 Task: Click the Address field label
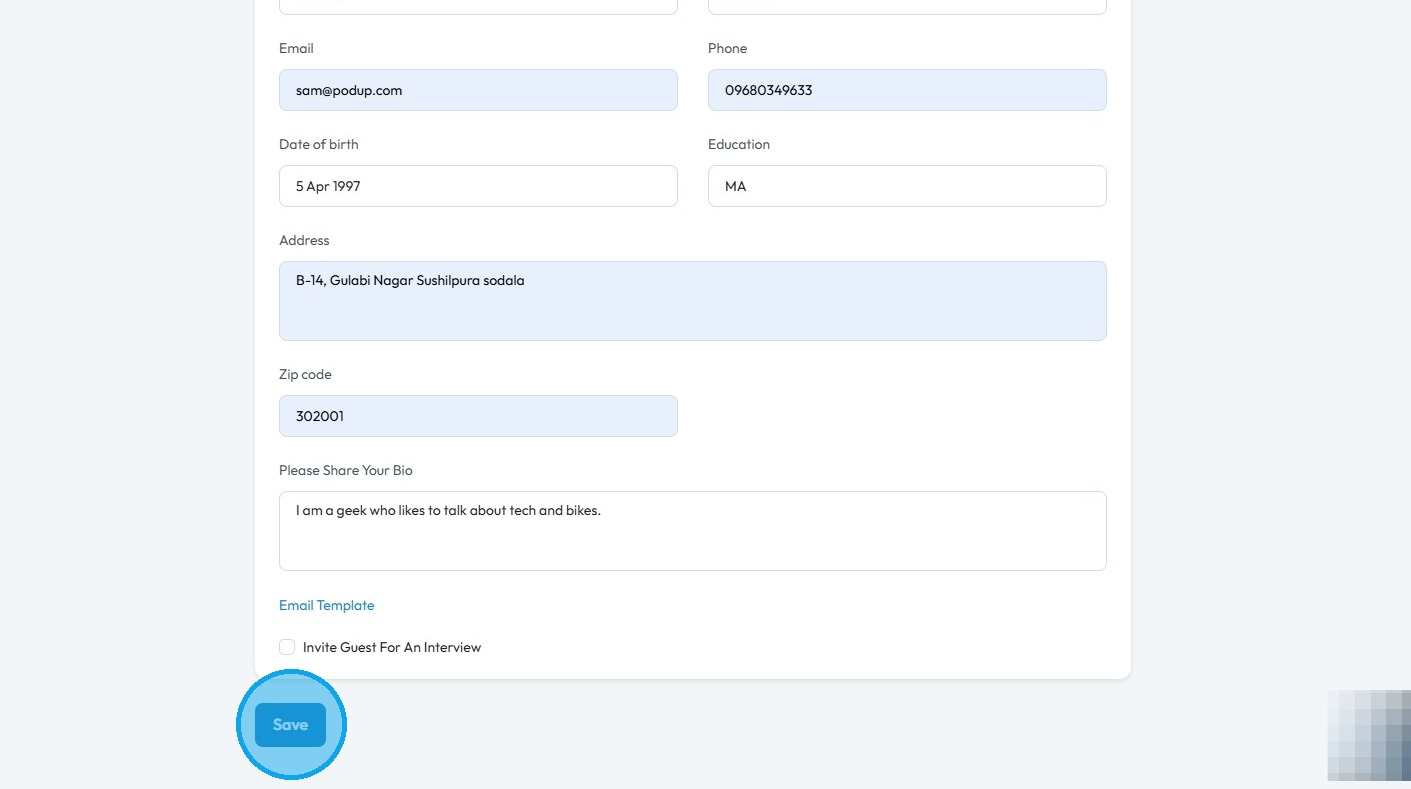pos(304,240)
